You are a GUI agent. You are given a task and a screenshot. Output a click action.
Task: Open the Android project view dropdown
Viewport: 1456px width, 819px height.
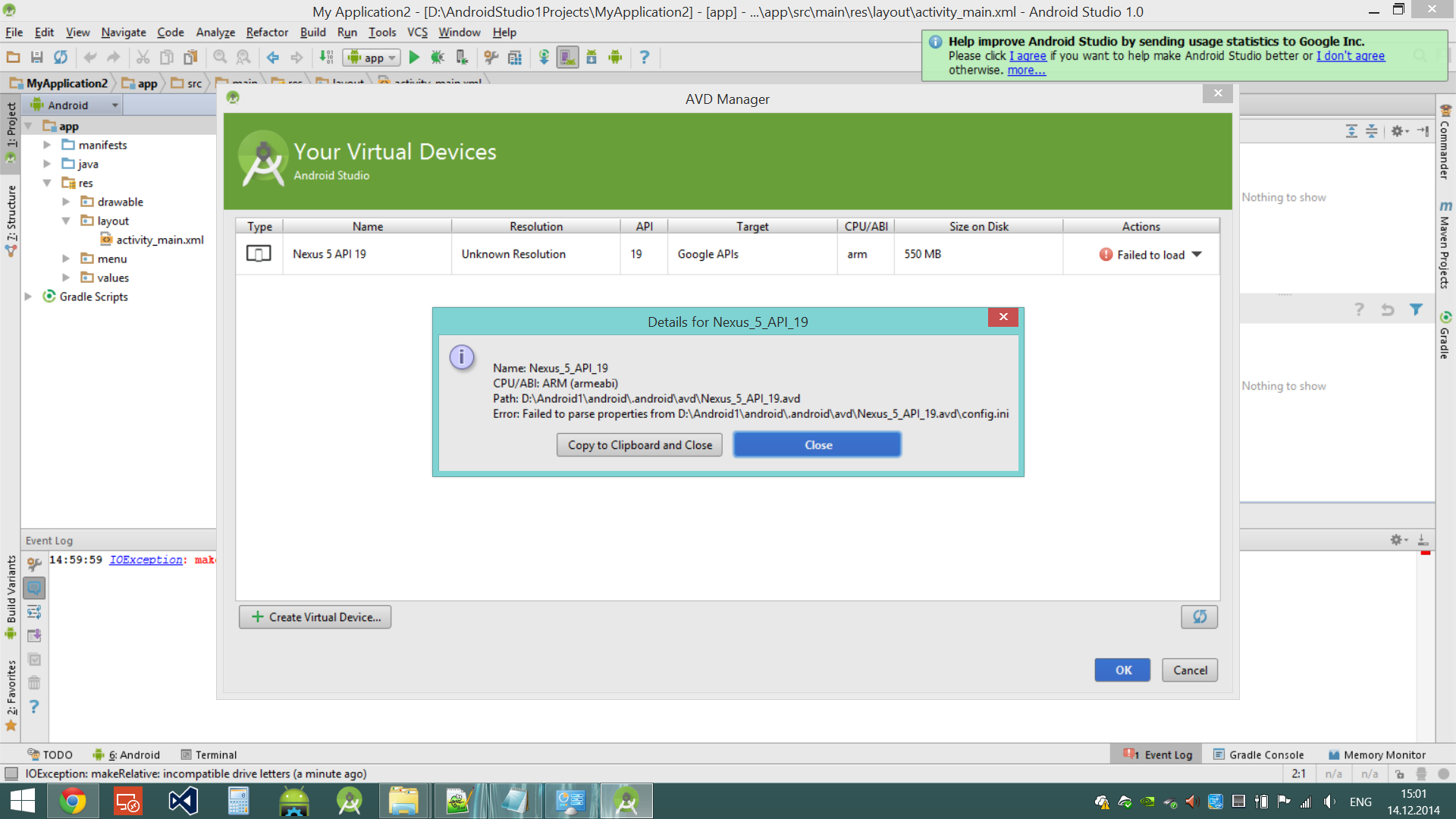pyautogui.click(x=74, y=105)
